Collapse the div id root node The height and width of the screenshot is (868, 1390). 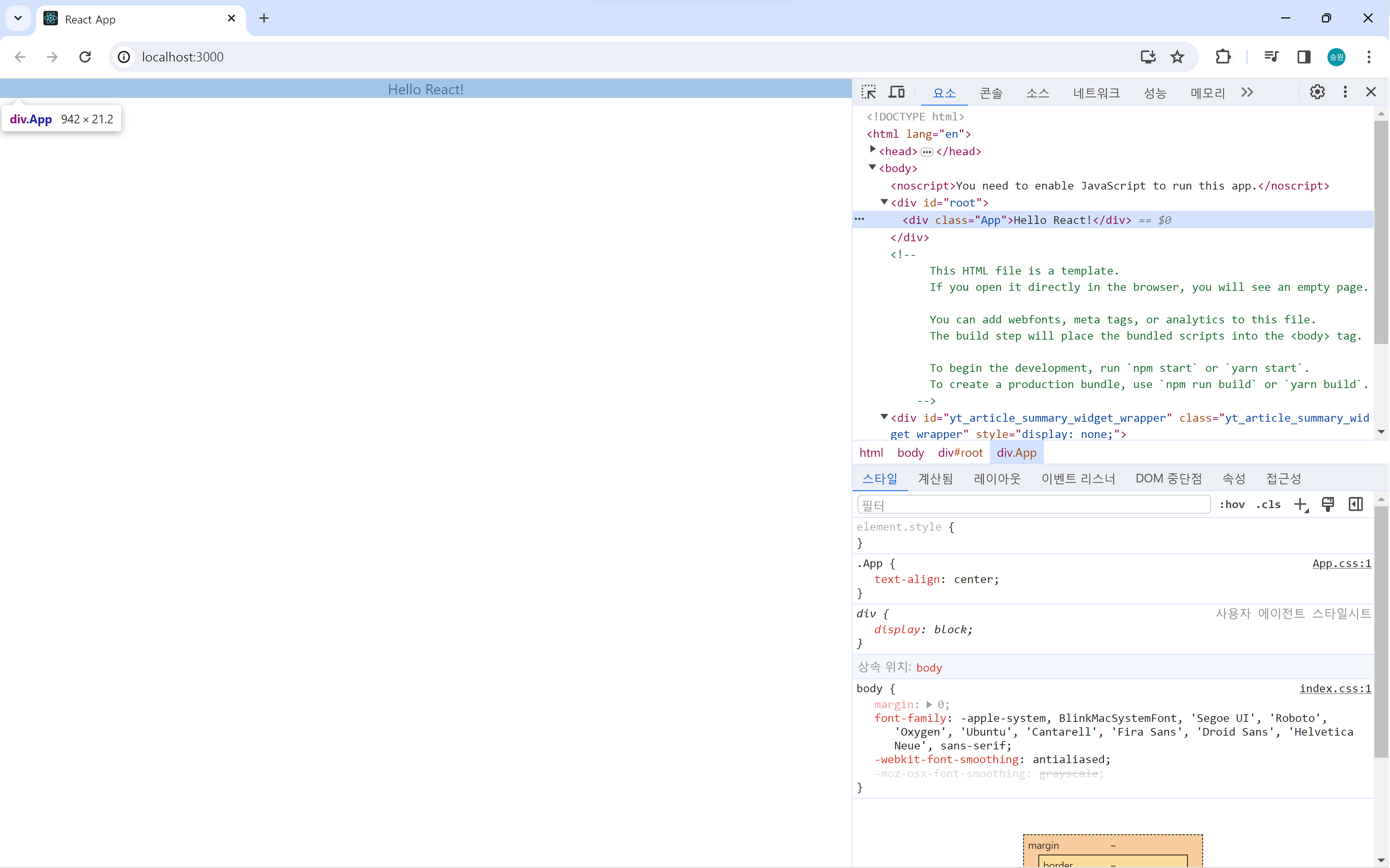[885, 201]
